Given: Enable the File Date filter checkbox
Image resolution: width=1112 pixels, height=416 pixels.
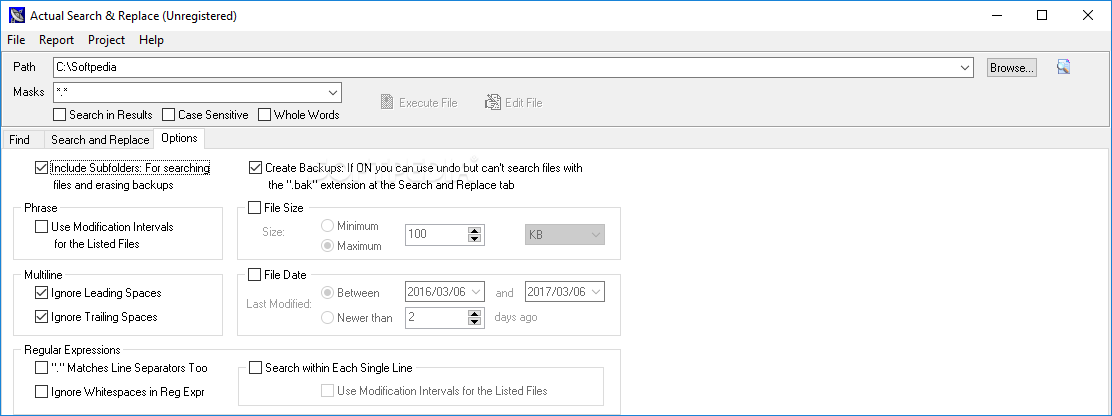Looking at the screenshot, I should [254, 274].
